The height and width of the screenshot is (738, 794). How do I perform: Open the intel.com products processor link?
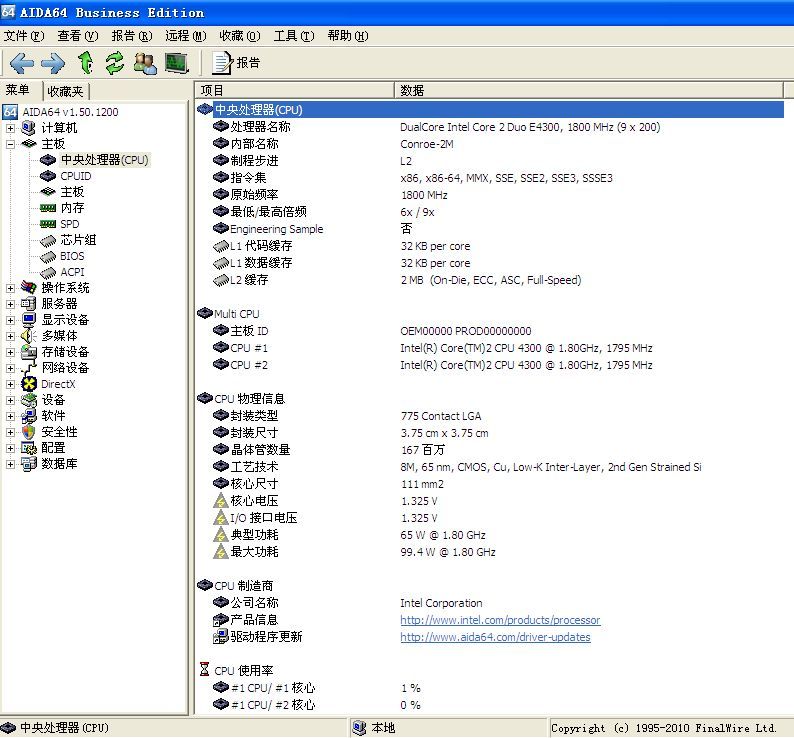click(500, 620)
